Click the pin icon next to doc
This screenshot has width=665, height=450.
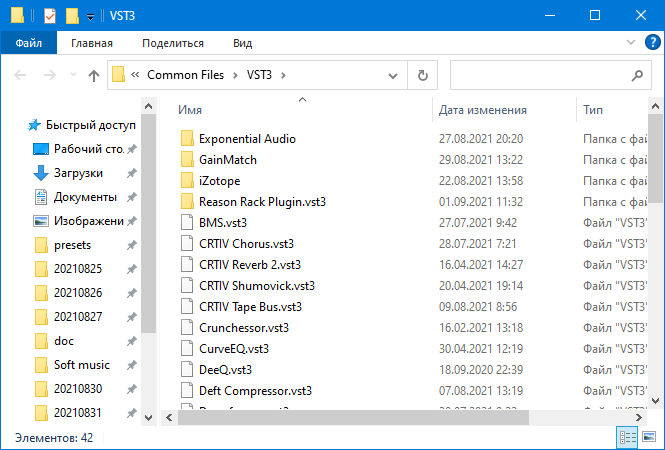click(x=132, y=341)
